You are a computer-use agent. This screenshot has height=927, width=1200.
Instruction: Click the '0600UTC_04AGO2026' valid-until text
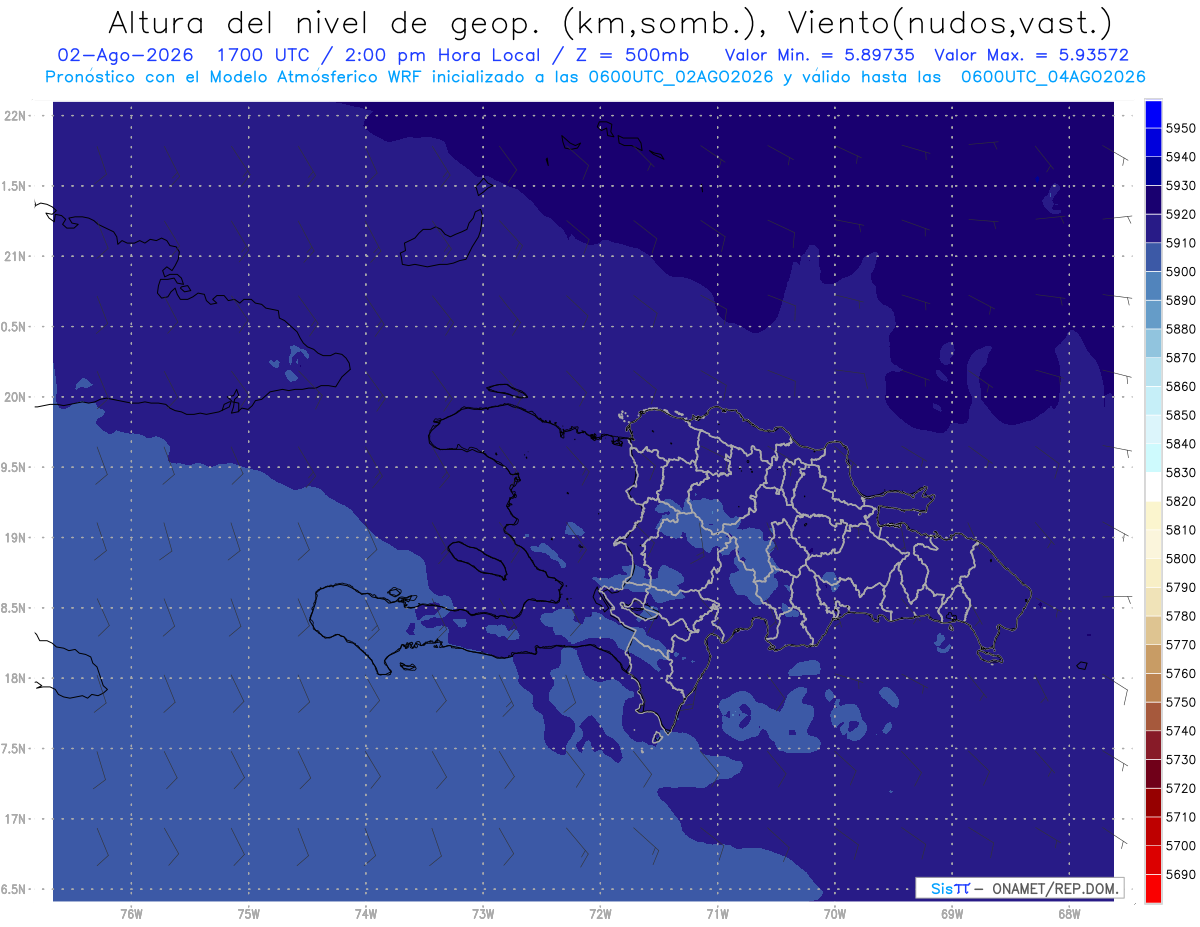[1053, 77]
